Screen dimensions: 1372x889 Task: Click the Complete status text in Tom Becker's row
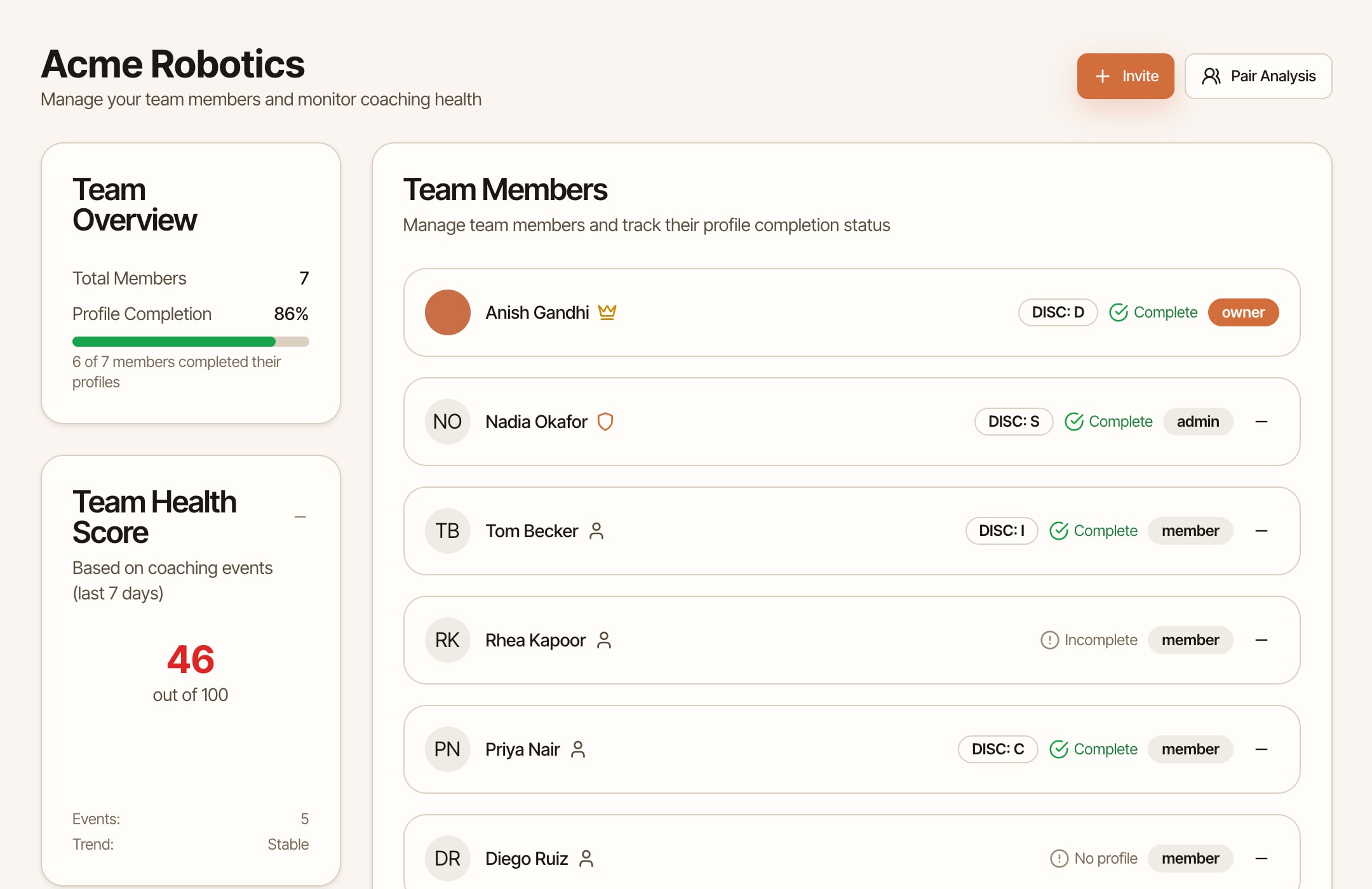tap(1105, 531)
